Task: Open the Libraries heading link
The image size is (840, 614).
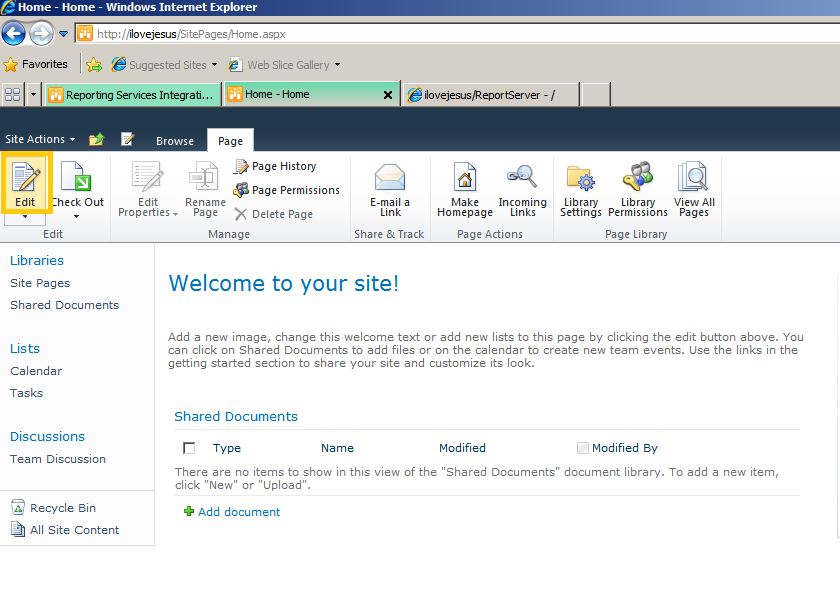Action: point(37,260)
